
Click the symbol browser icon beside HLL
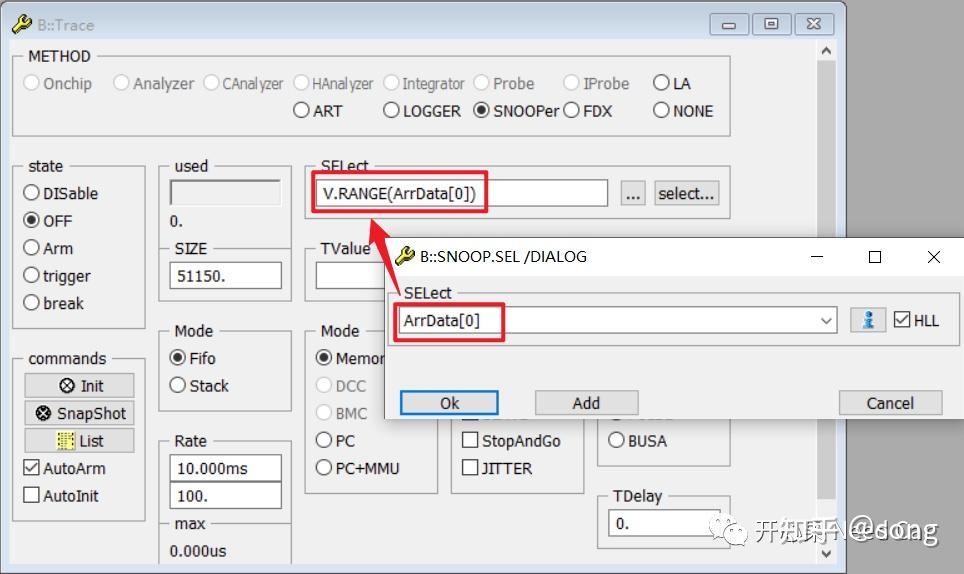pyautogui.click(x=868, y=320)
